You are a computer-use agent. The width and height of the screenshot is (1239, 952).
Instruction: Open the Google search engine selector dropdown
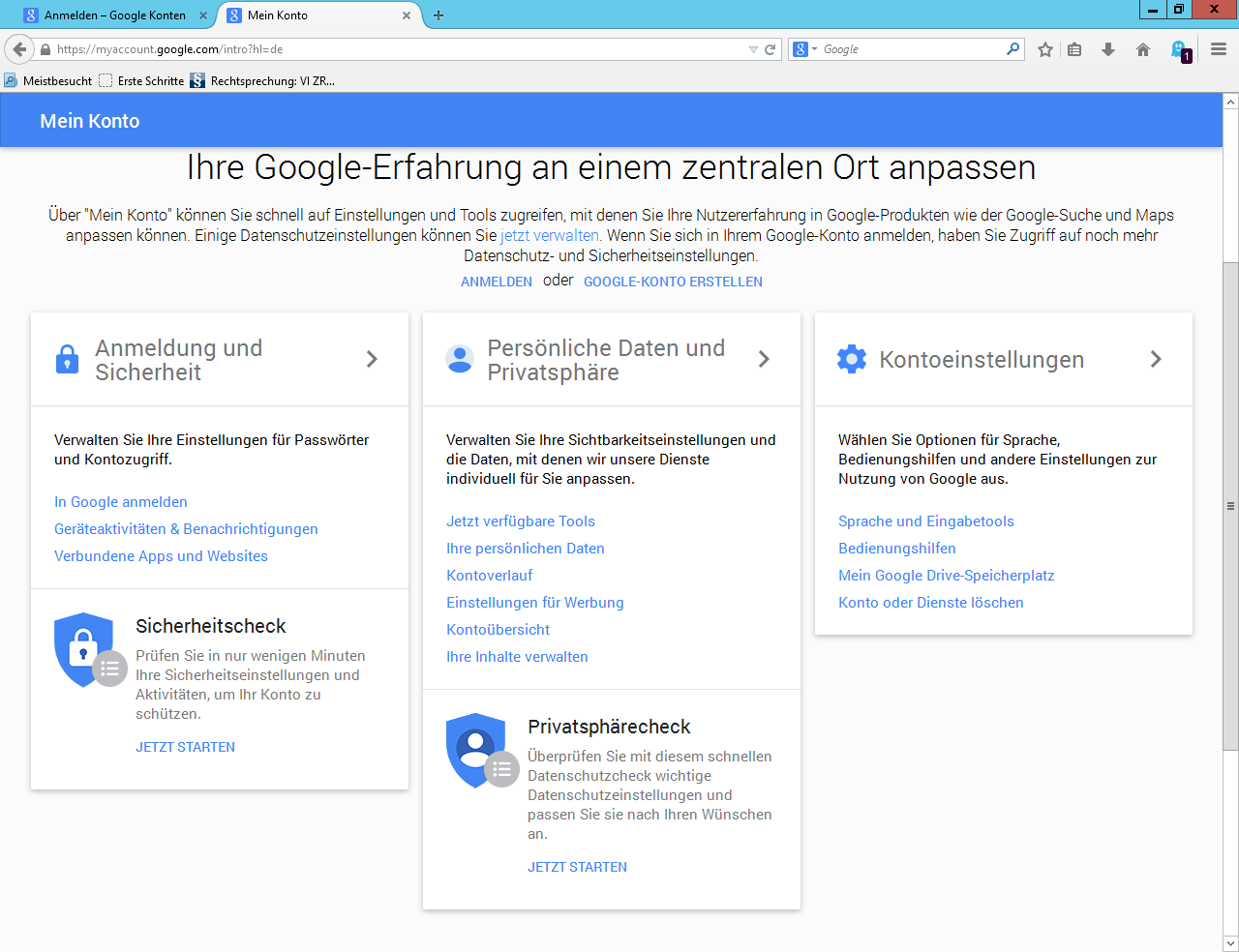(805, 49)
